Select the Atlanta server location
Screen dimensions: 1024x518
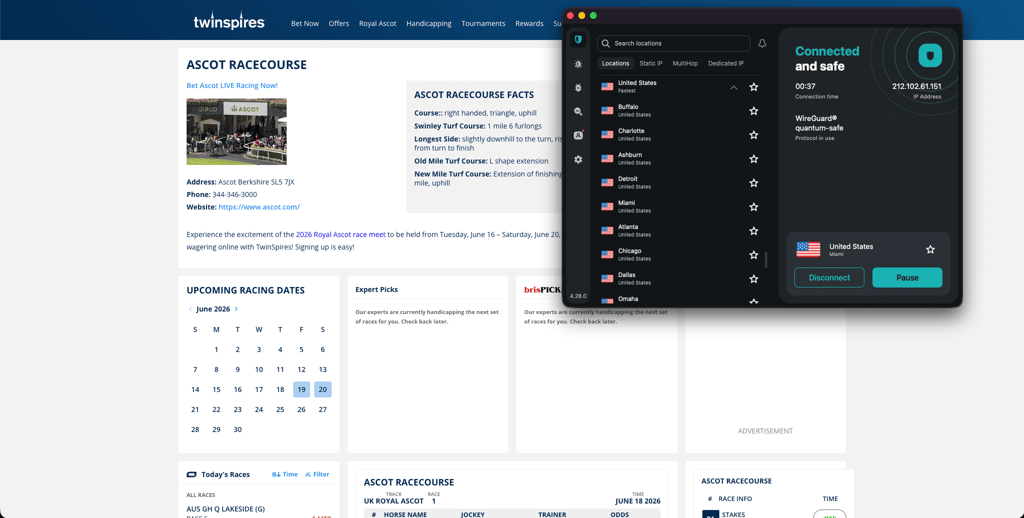click(x=671, y=231)
